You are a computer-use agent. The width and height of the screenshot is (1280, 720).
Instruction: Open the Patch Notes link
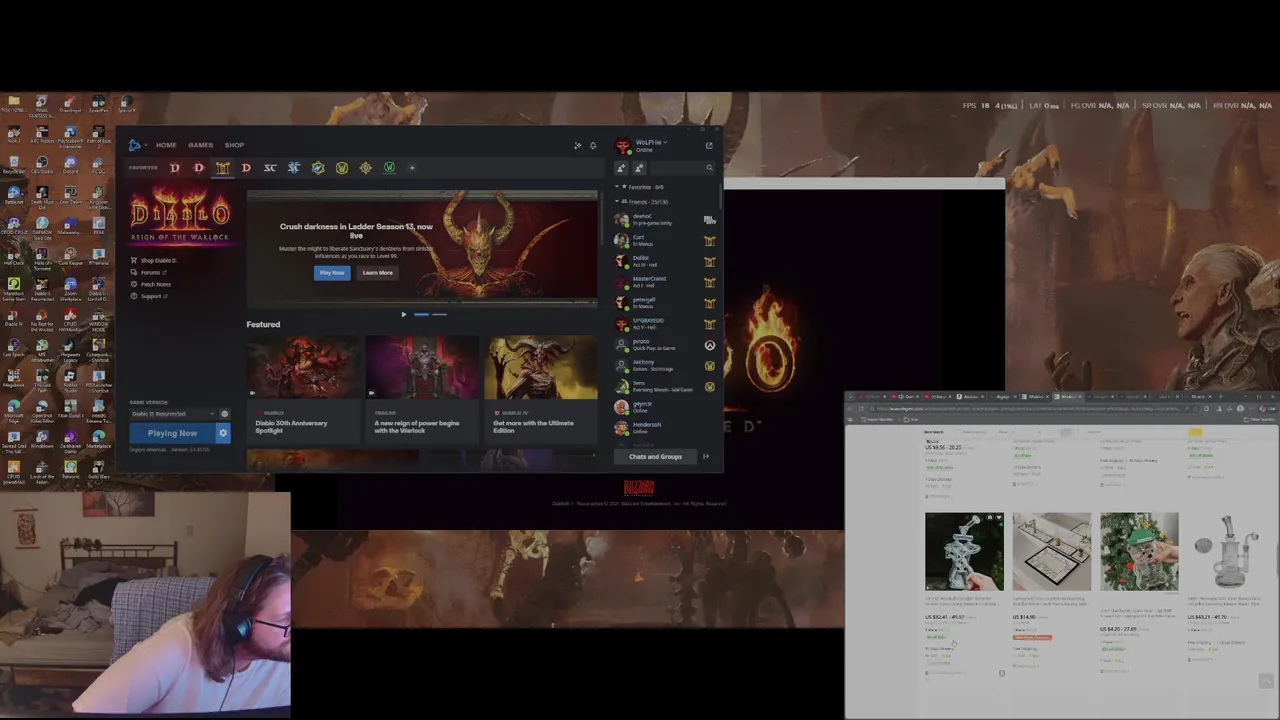click(152, 284)
